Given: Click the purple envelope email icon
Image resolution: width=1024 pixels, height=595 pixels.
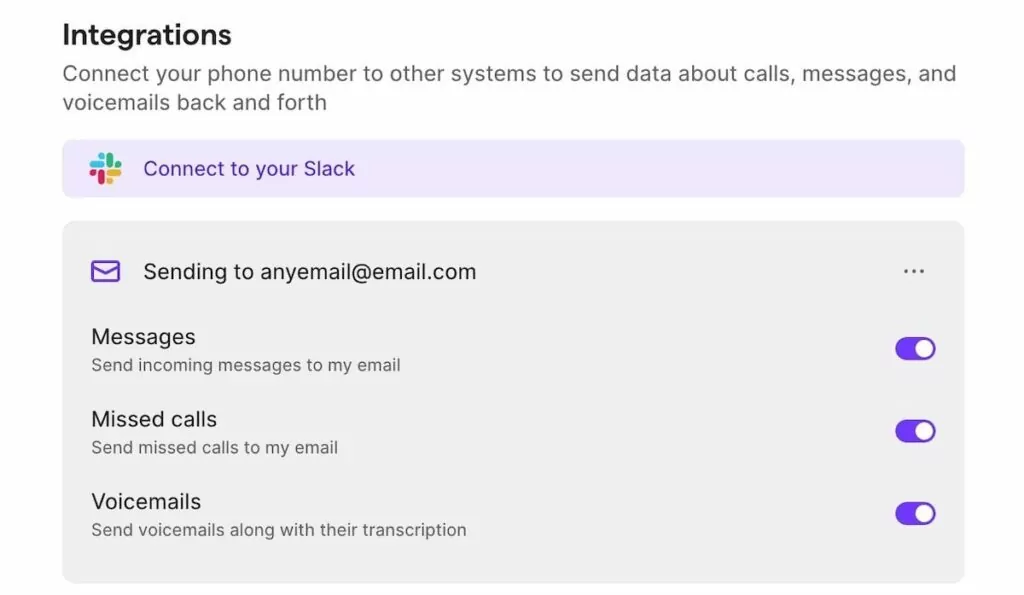Looking at the screenshot, I should (x=105, y=271).
